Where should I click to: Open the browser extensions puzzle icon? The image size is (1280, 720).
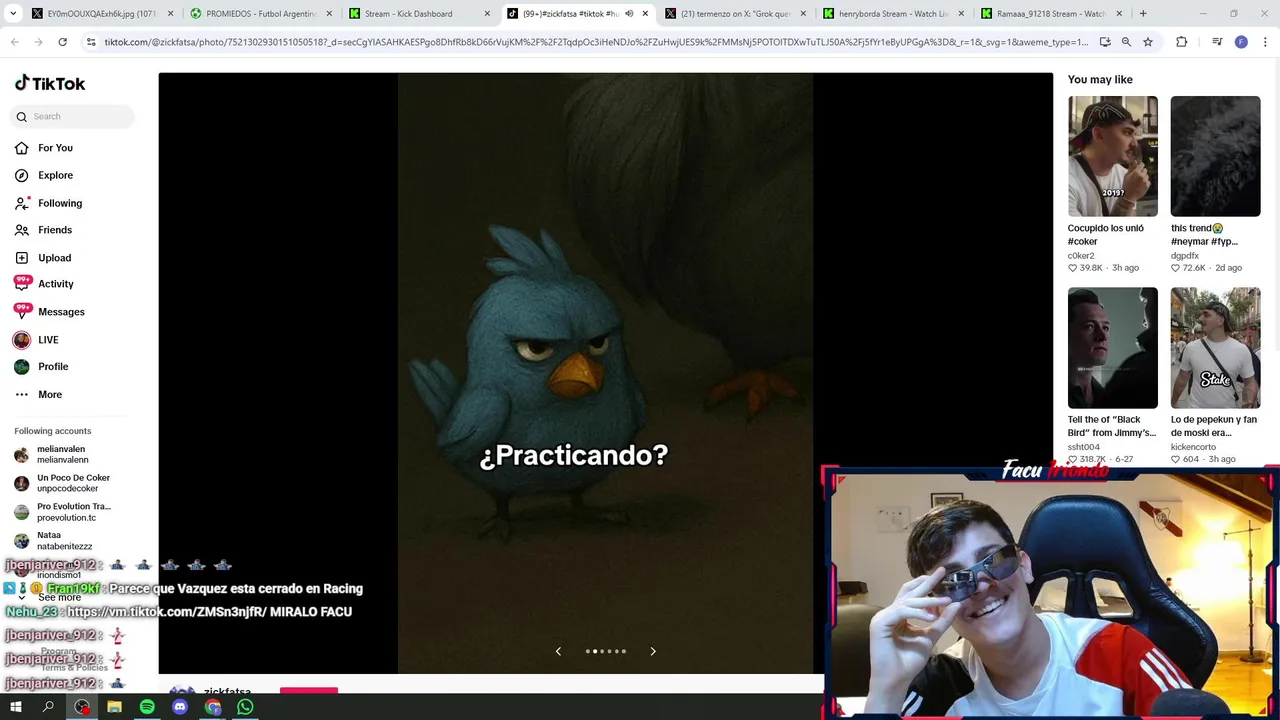pyautogui.click(x=1182, y=42)
